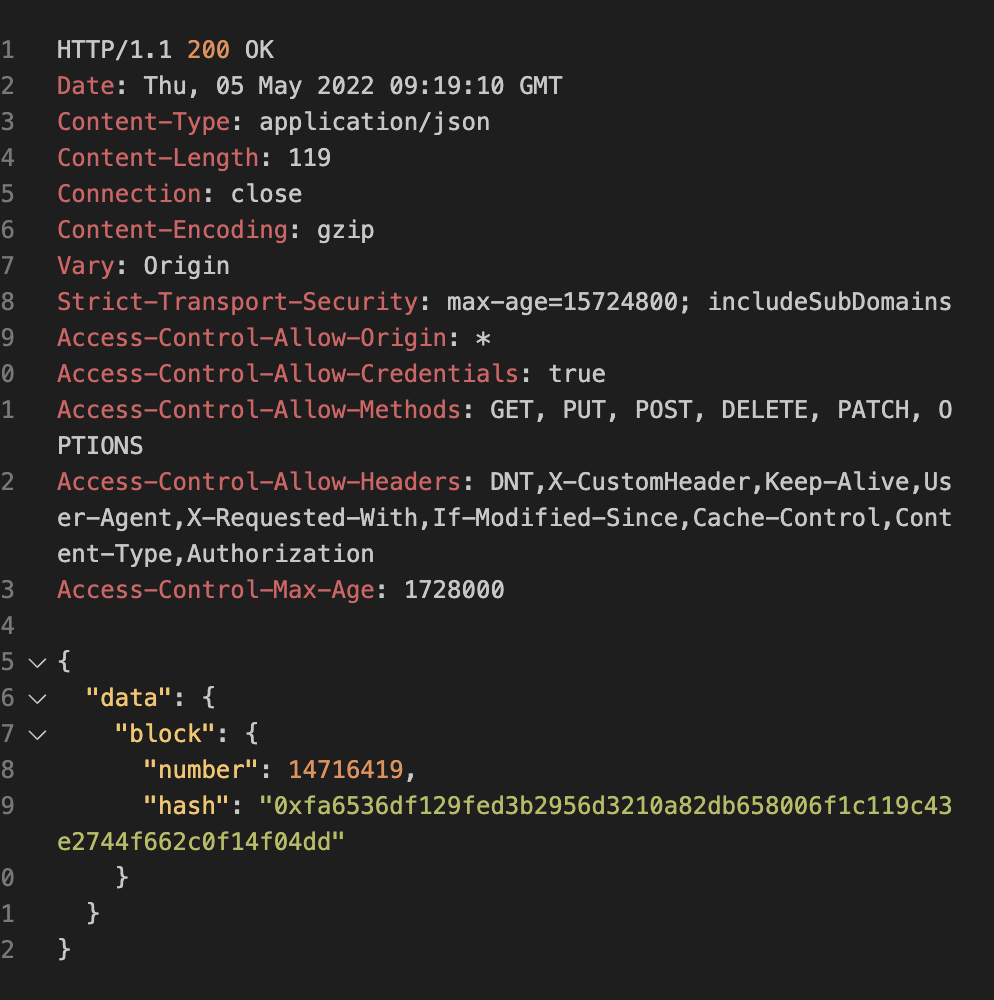Click the Connection header name
The image size is (994, 1000).
point(129,194)
